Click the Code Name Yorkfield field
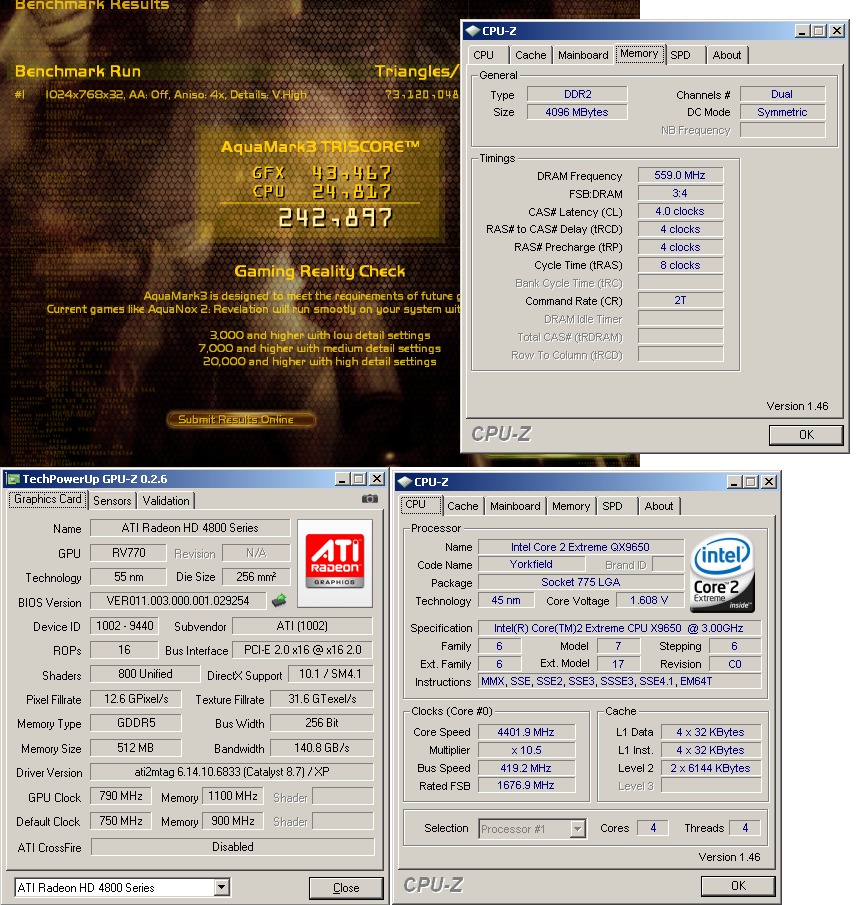Screen dimensions: 859x905 click(x=531, y=564)
